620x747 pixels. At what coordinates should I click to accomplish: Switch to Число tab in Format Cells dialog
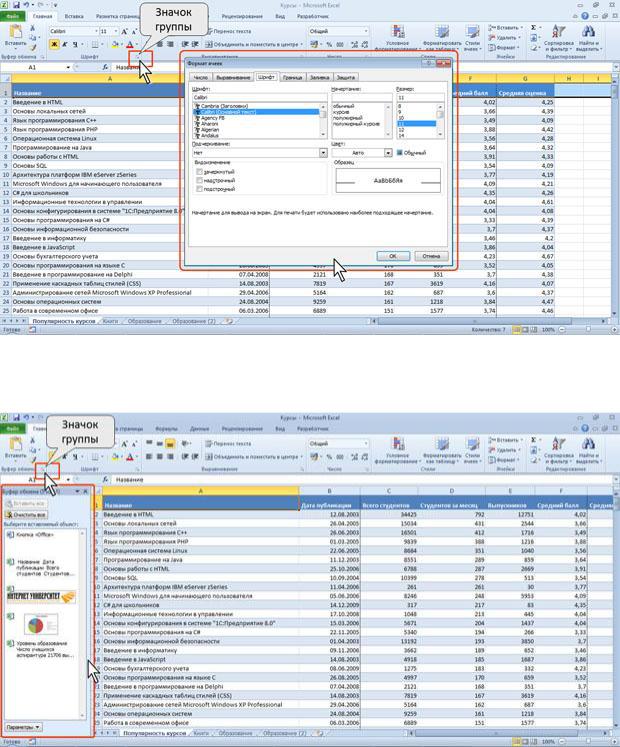(x=201, y=77)
